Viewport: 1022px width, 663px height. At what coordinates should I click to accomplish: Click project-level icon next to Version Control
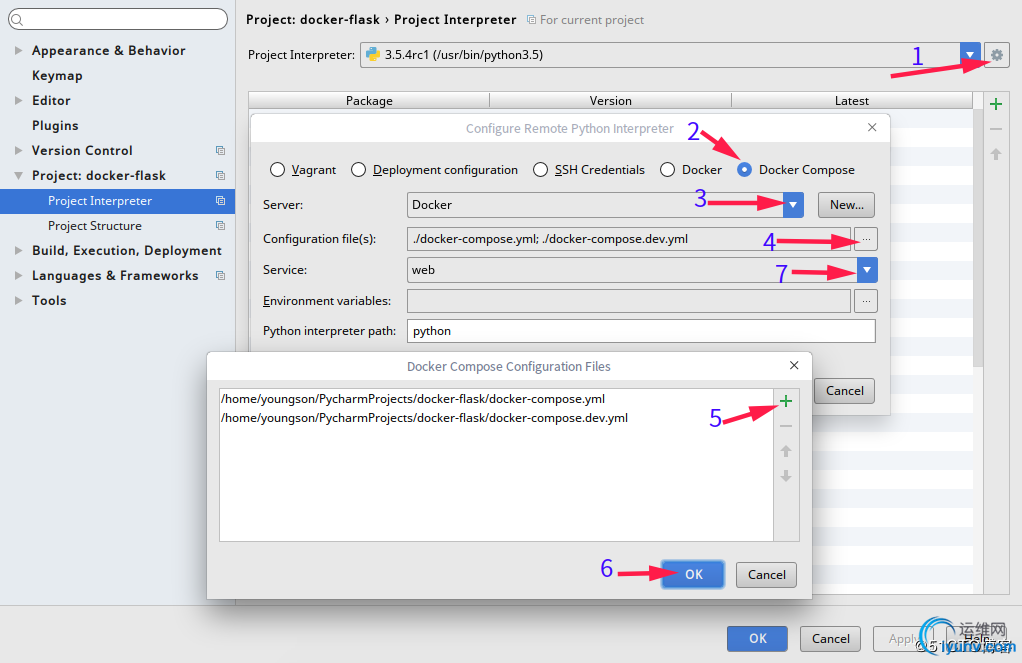pos(220,151)
